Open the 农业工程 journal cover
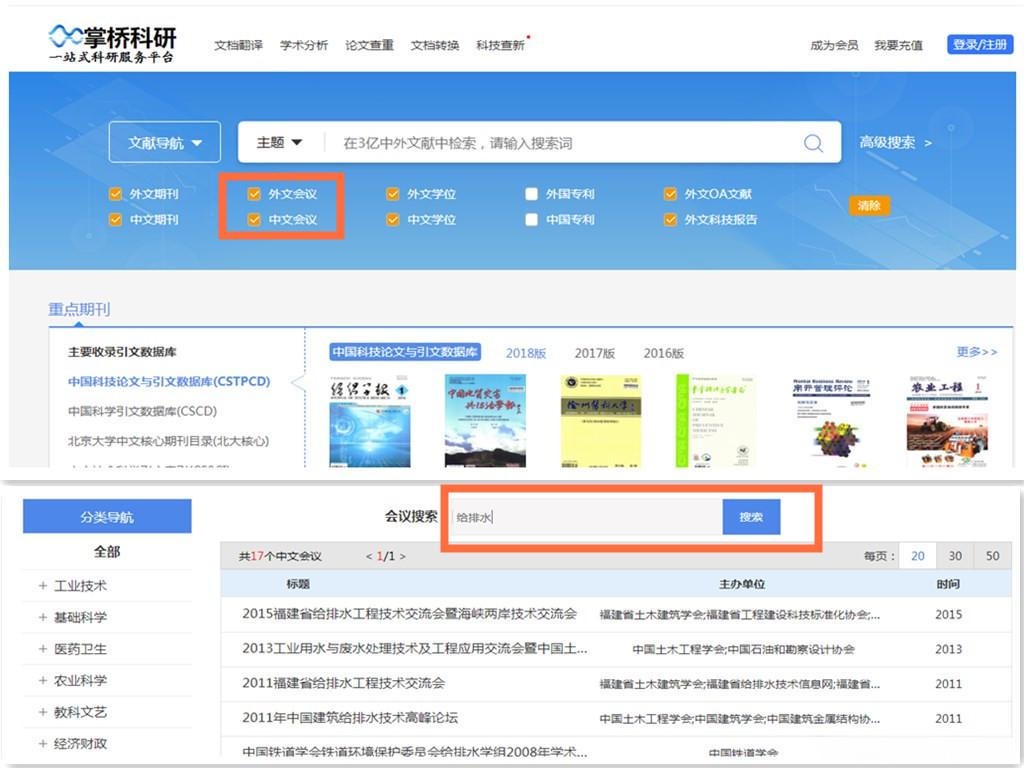This screenshot has width=1024, height=768. pyautogui.click(x=947, y=423)
